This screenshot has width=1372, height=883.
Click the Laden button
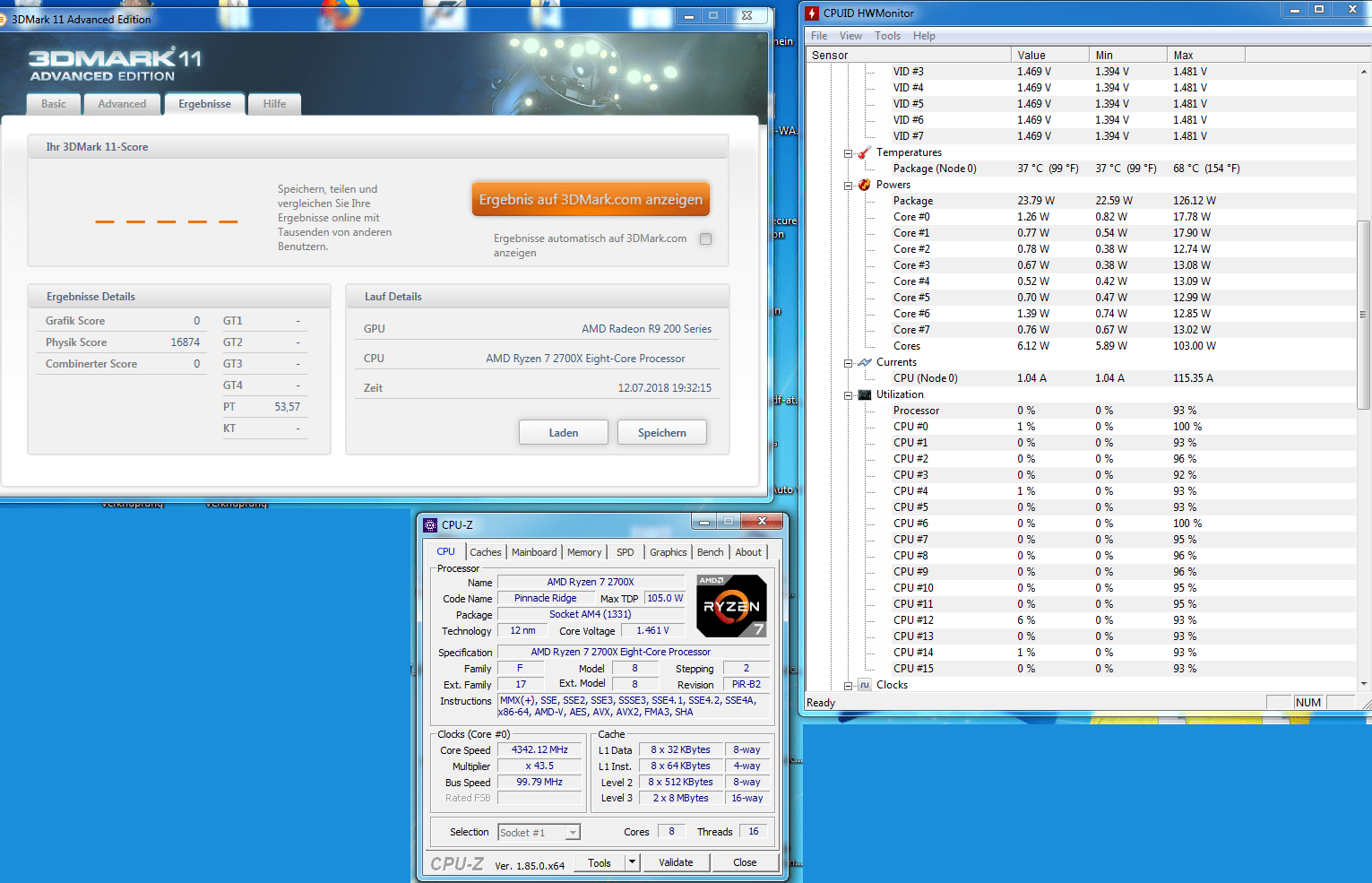point(564,432)
